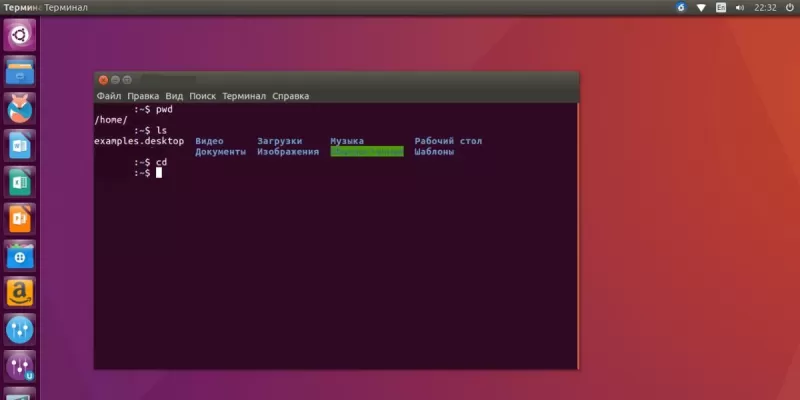Open the Файл menu in Terminal
The width and height of the screenshot is (800, 400).
click(x=109, y=96)
